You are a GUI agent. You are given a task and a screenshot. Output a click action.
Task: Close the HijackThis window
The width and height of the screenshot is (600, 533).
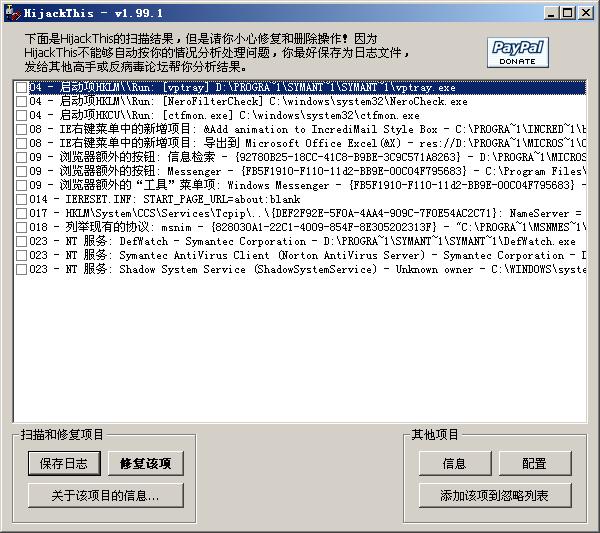pos(586,13)
